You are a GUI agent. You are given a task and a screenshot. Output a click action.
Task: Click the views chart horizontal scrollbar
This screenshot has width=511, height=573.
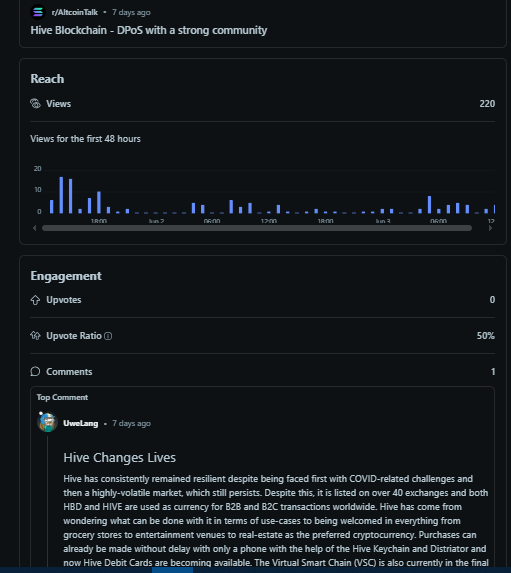pyautogui.click(x=257, y=228)
